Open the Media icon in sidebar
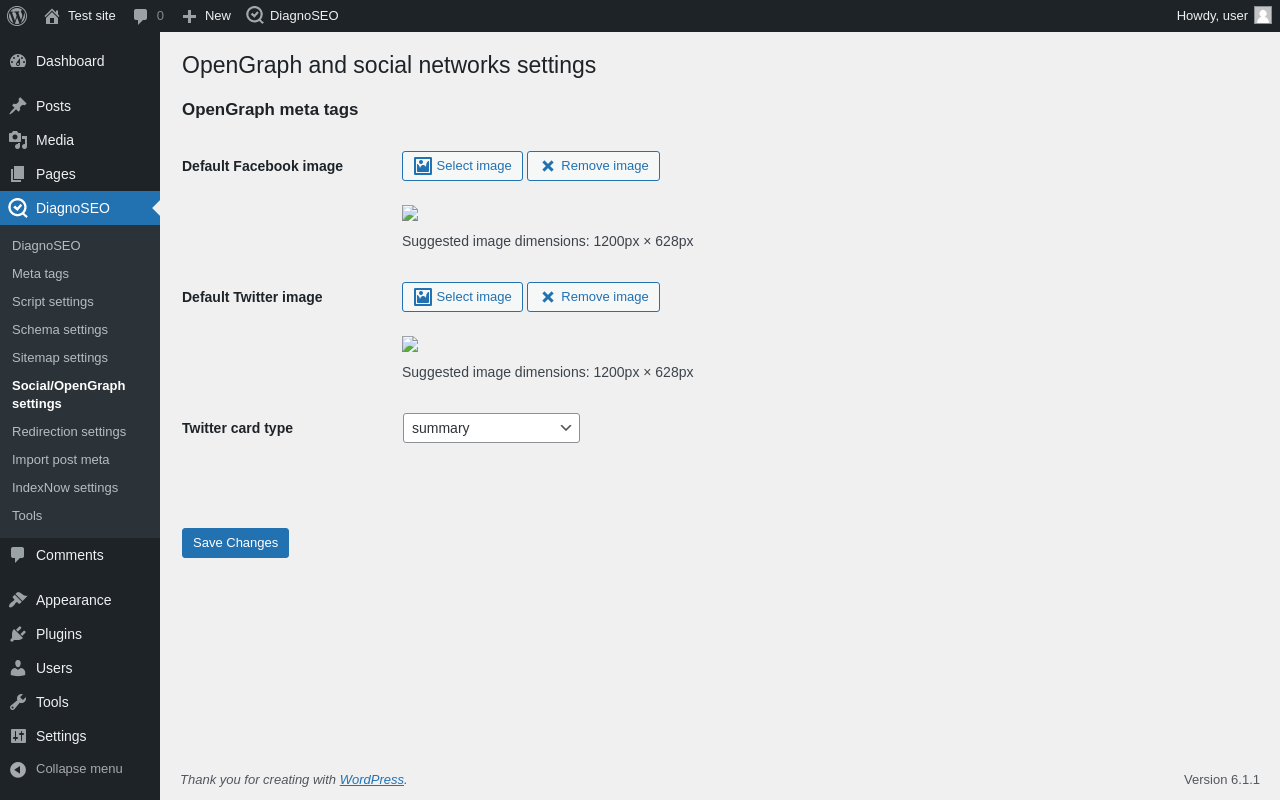 18,140
